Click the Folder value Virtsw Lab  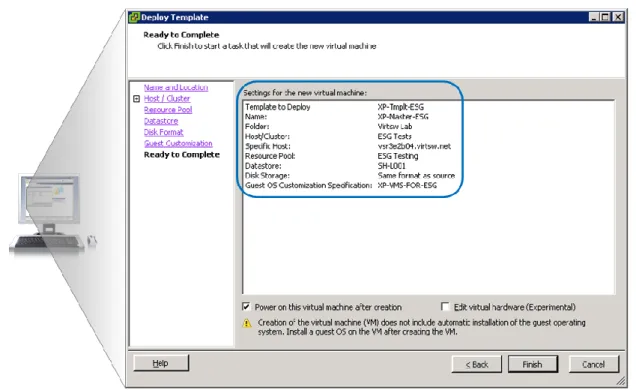pyautogui.click(x=395, y=126)
